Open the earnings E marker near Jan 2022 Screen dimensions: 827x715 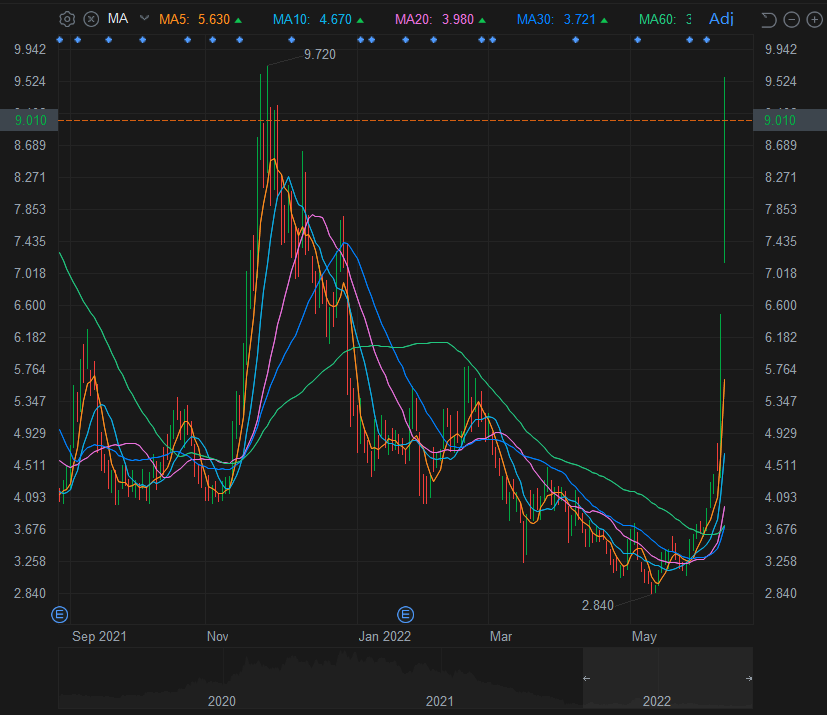[x=405, y=614]
